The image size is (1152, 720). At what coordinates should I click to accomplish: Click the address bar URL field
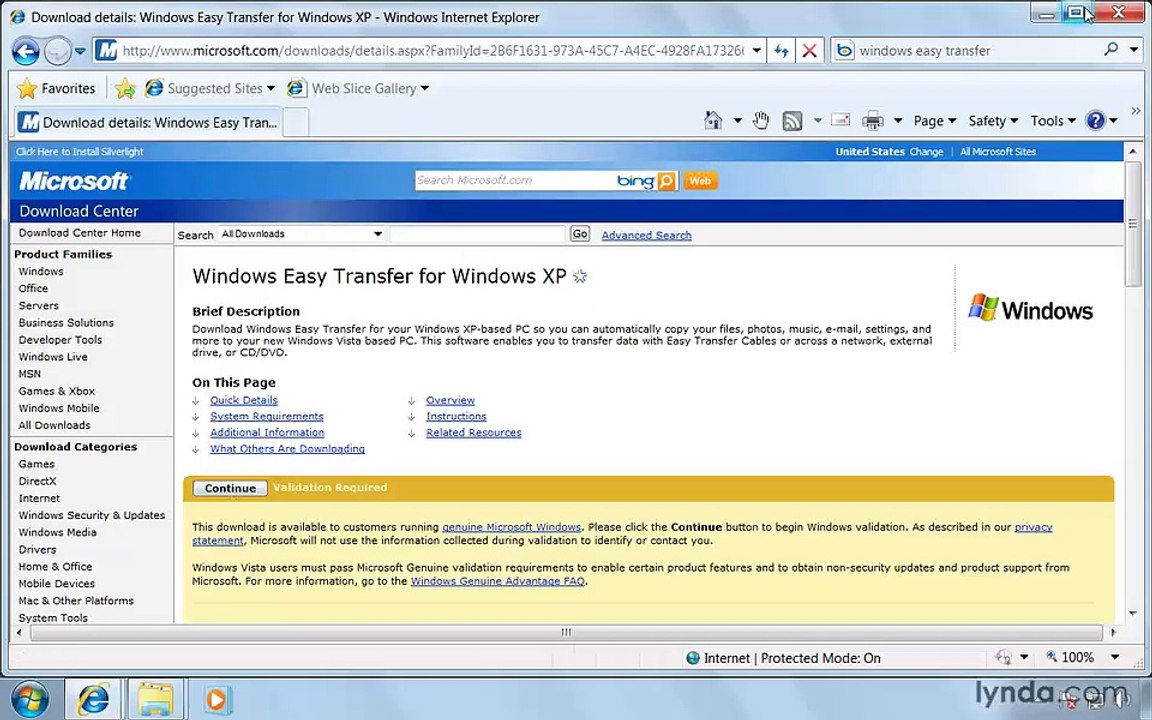(x=433, y=51)
